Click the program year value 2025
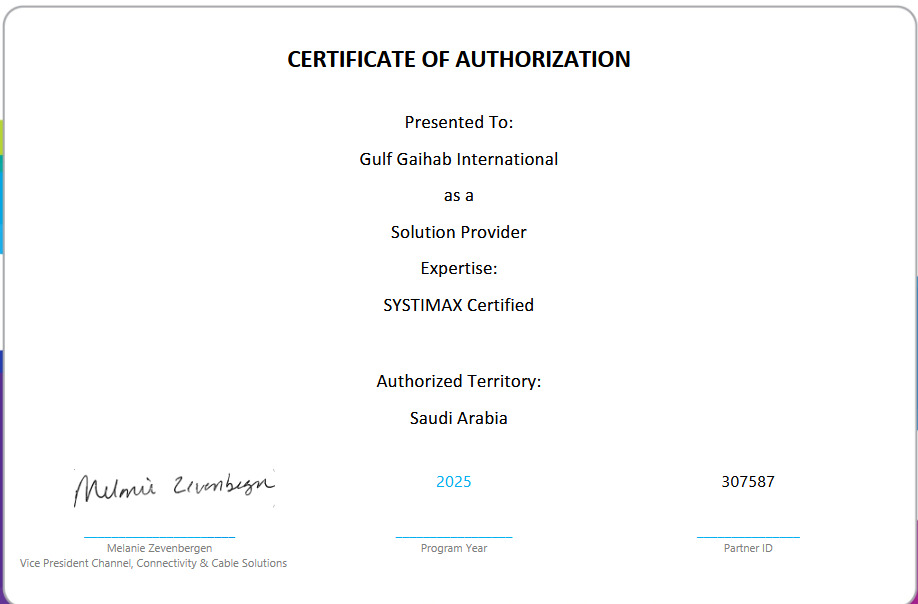Screen dimensions: 918x604 pos(454,482)
